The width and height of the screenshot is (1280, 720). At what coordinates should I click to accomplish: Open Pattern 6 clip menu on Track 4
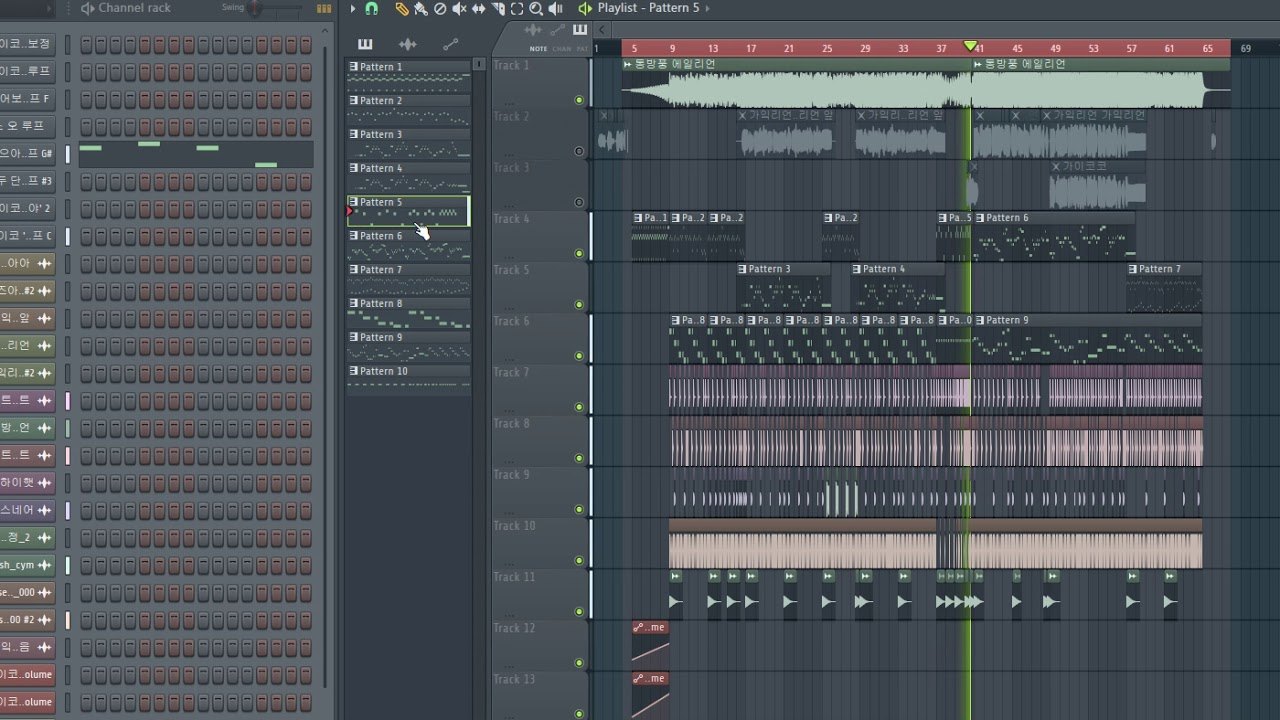[x=981, y=218]
